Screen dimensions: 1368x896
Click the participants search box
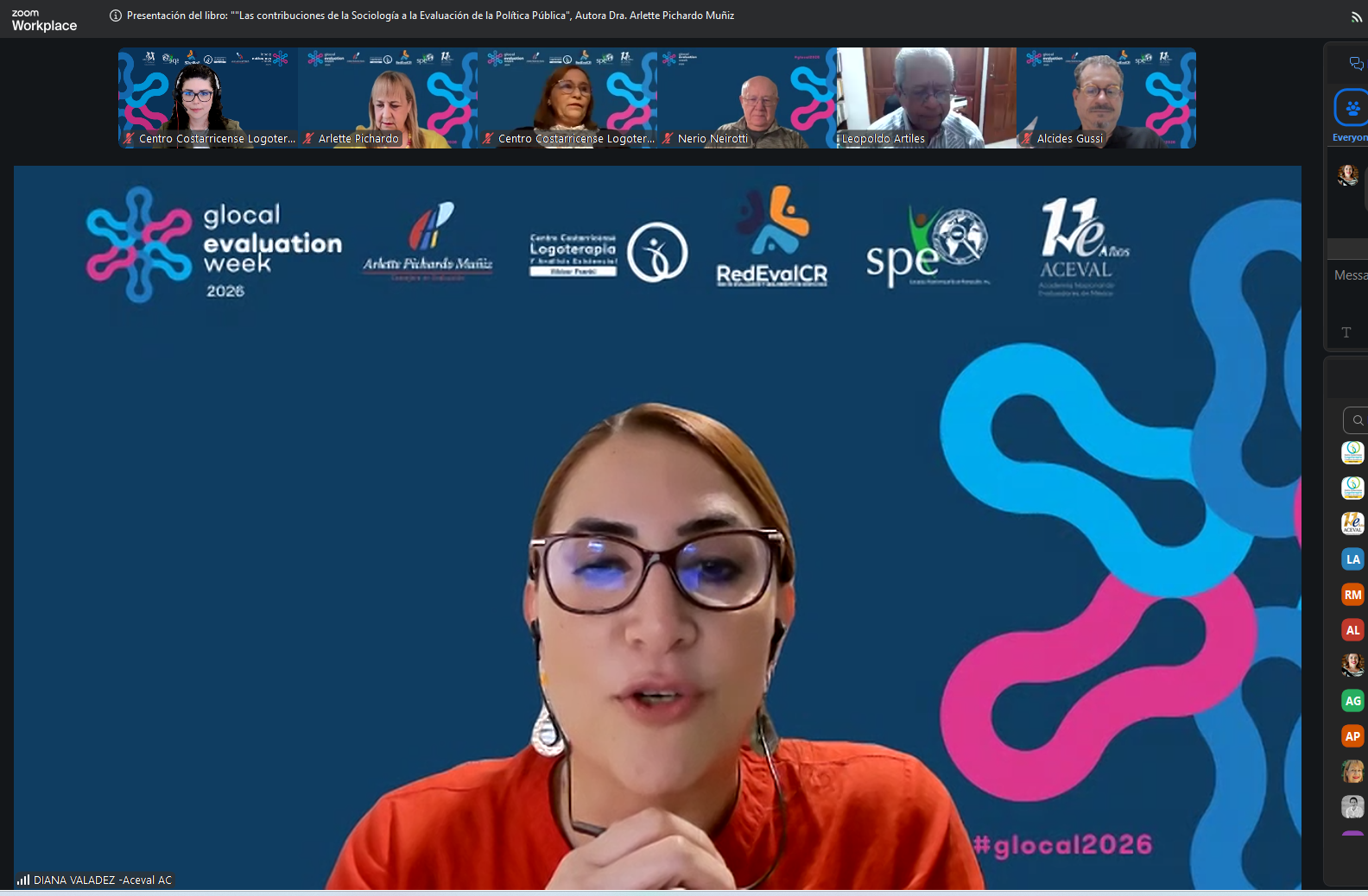tap(1356, 420)
